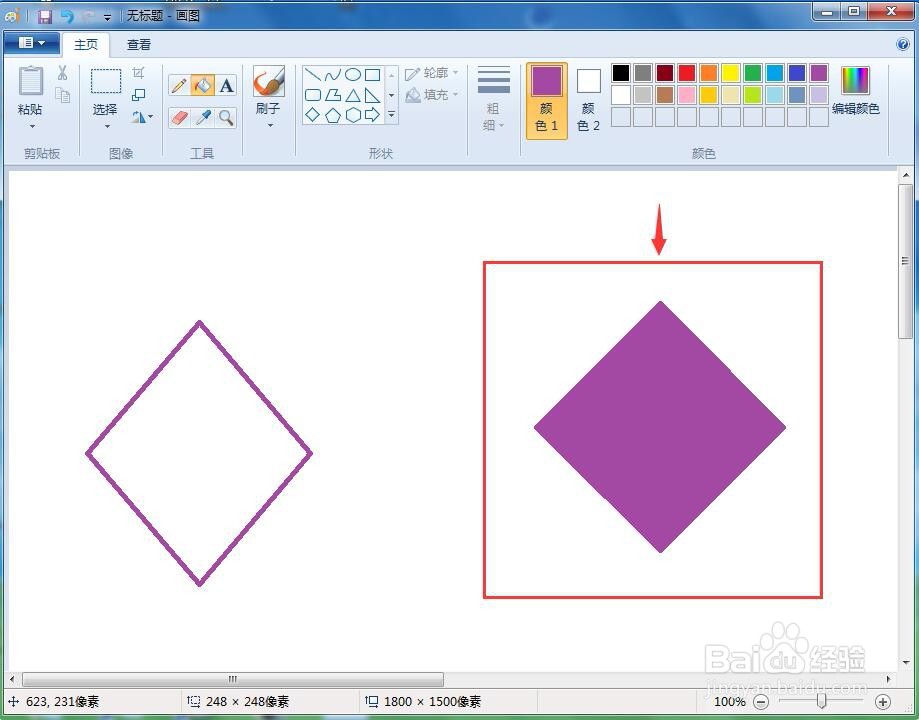Click the Copy icon
The height and width of the screenshot is (720, 919).
point(62,94)
